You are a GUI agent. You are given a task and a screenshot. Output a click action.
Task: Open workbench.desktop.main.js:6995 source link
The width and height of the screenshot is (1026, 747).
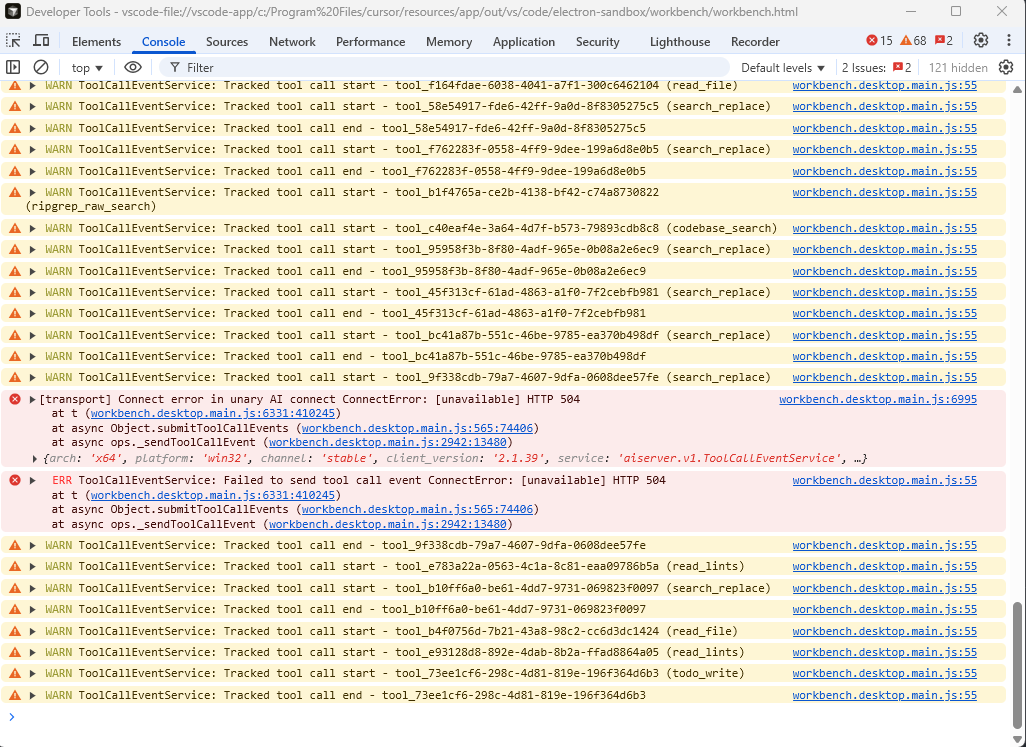(x=877, y=399)
